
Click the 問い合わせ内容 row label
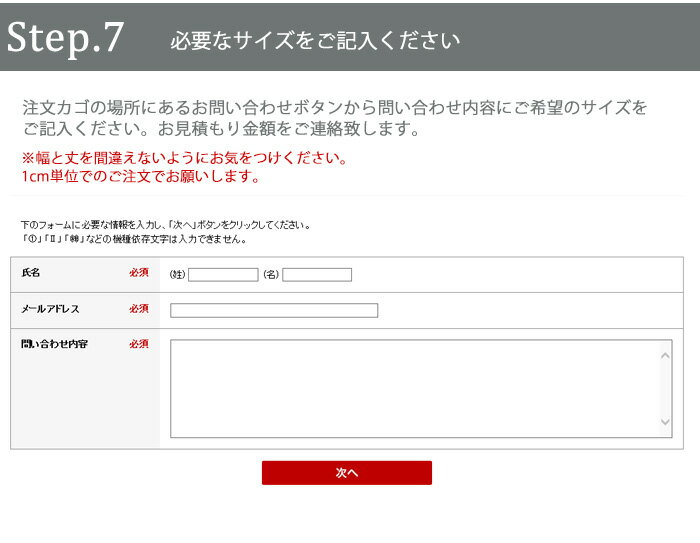[54, 344]
